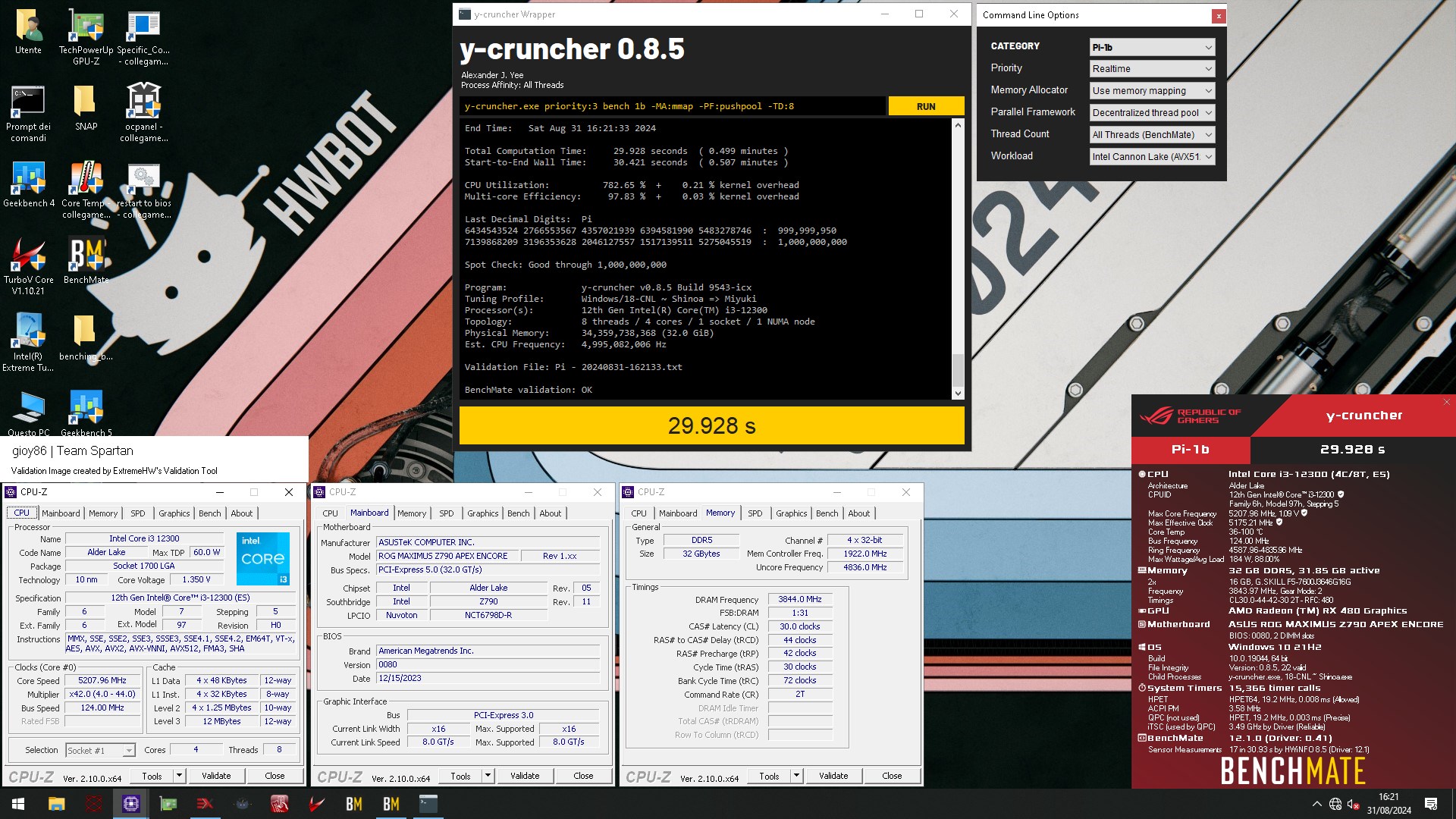Click y-cruncher command line input field
1456x819 pixels.
pyautogui.click(x=672, y=106)
